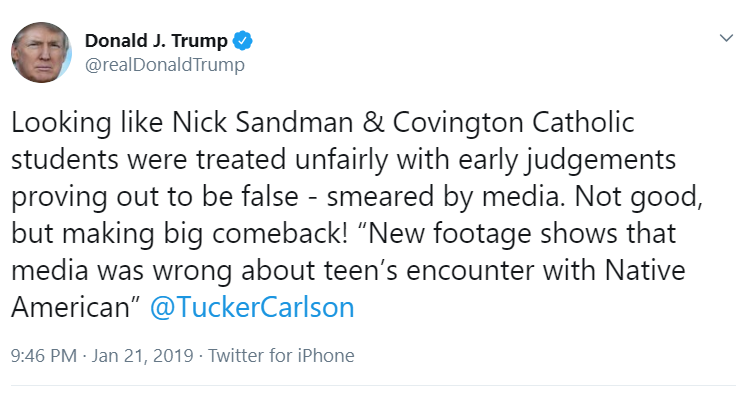Click "making big comeback!" in the tweet

tap(205, 234)
